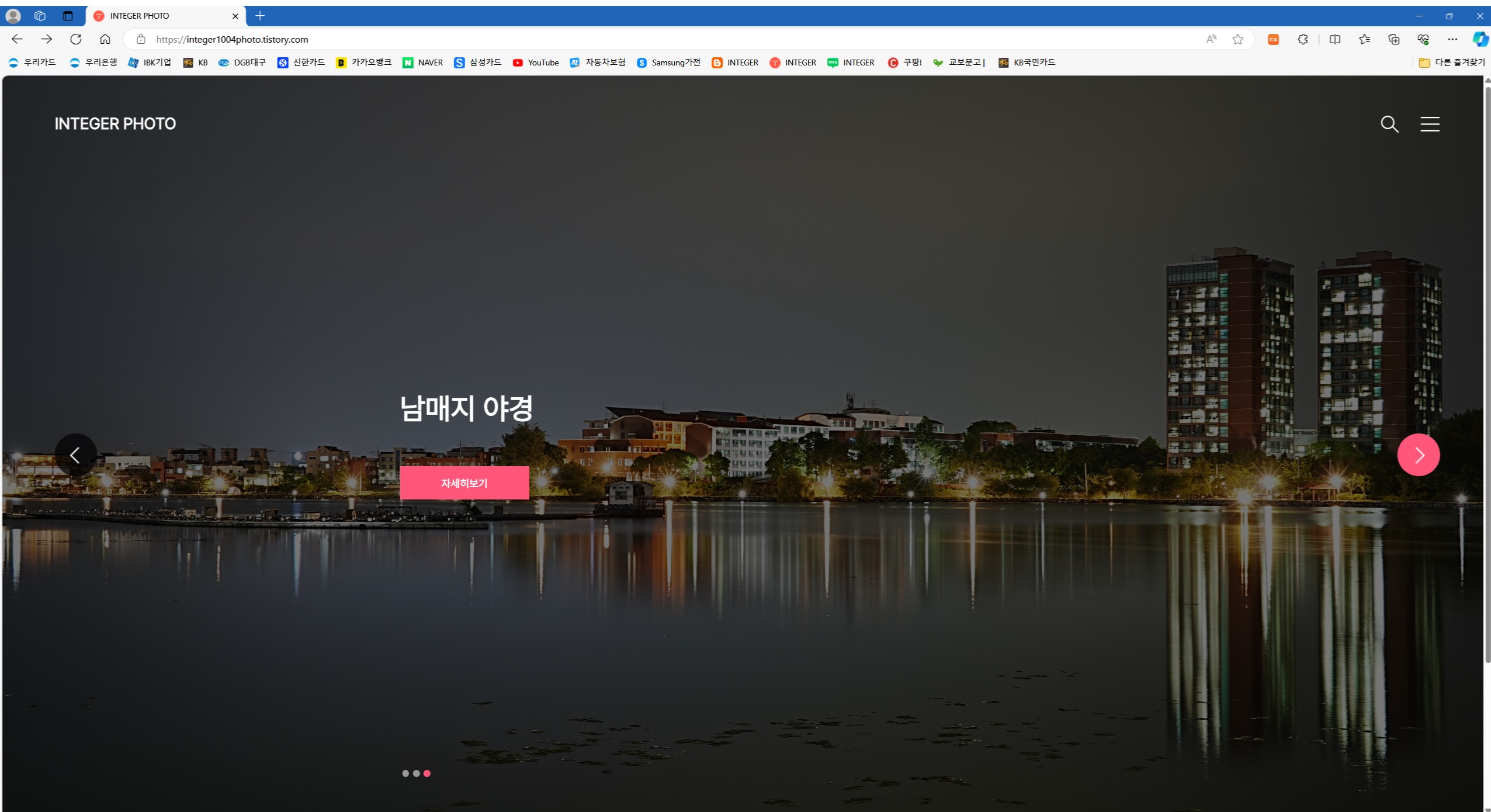Open the browser extensions puzzle icon
Viewport: 1491px width, 812px height.
1303,39
